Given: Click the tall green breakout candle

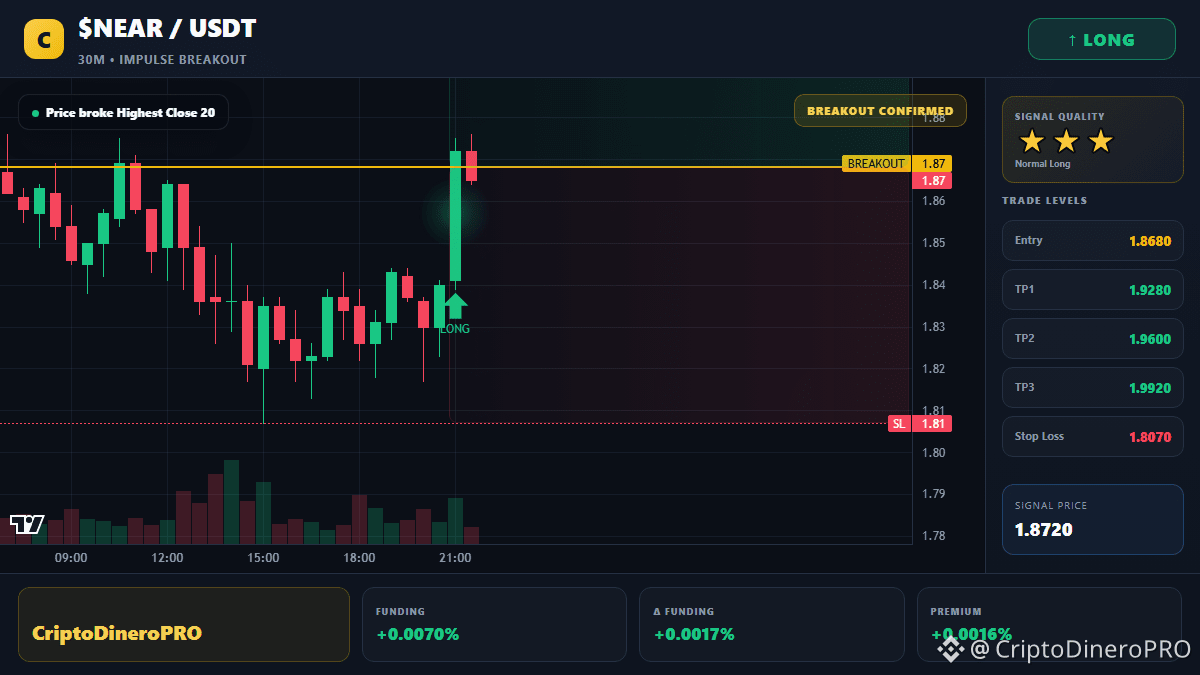Looking at the screenshot, I should click(x=455, y=216).
